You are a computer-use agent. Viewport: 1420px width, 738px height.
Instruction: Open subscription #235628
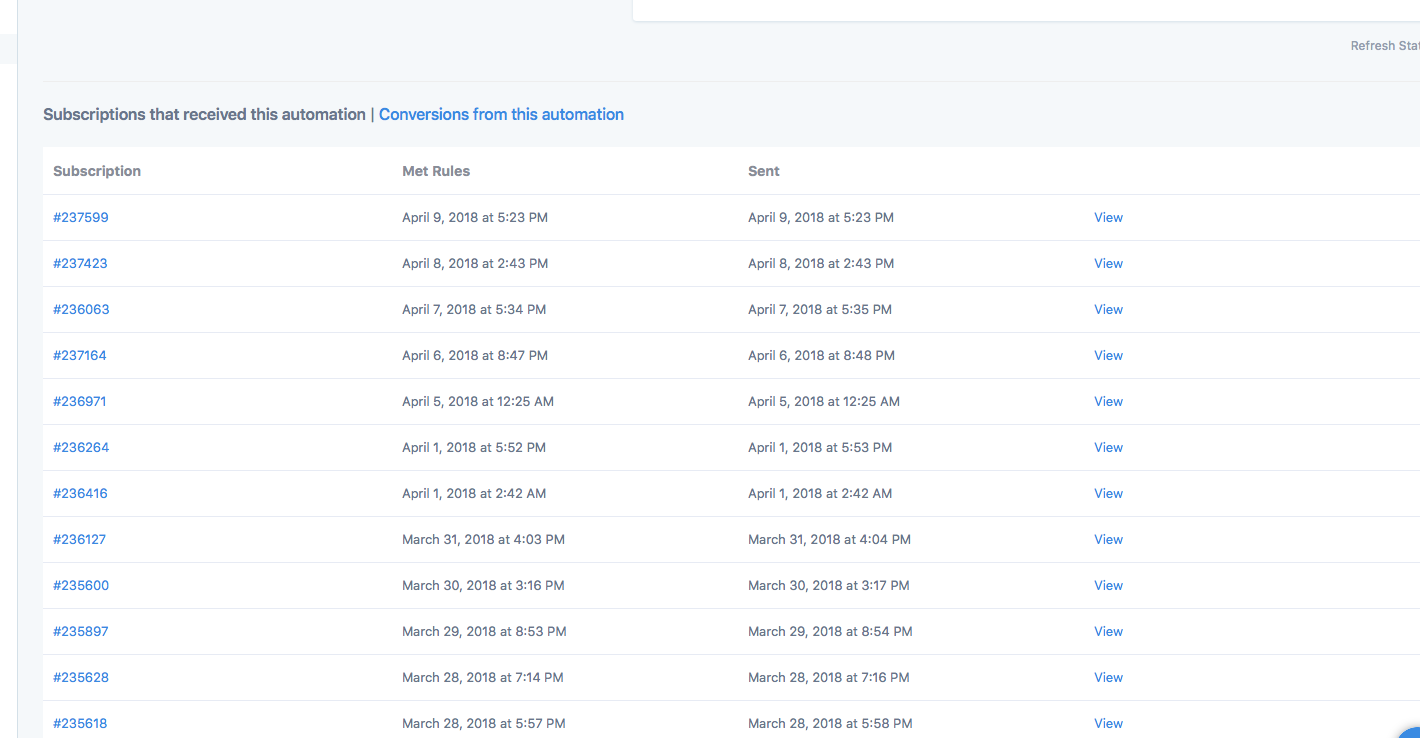(81, 677)
